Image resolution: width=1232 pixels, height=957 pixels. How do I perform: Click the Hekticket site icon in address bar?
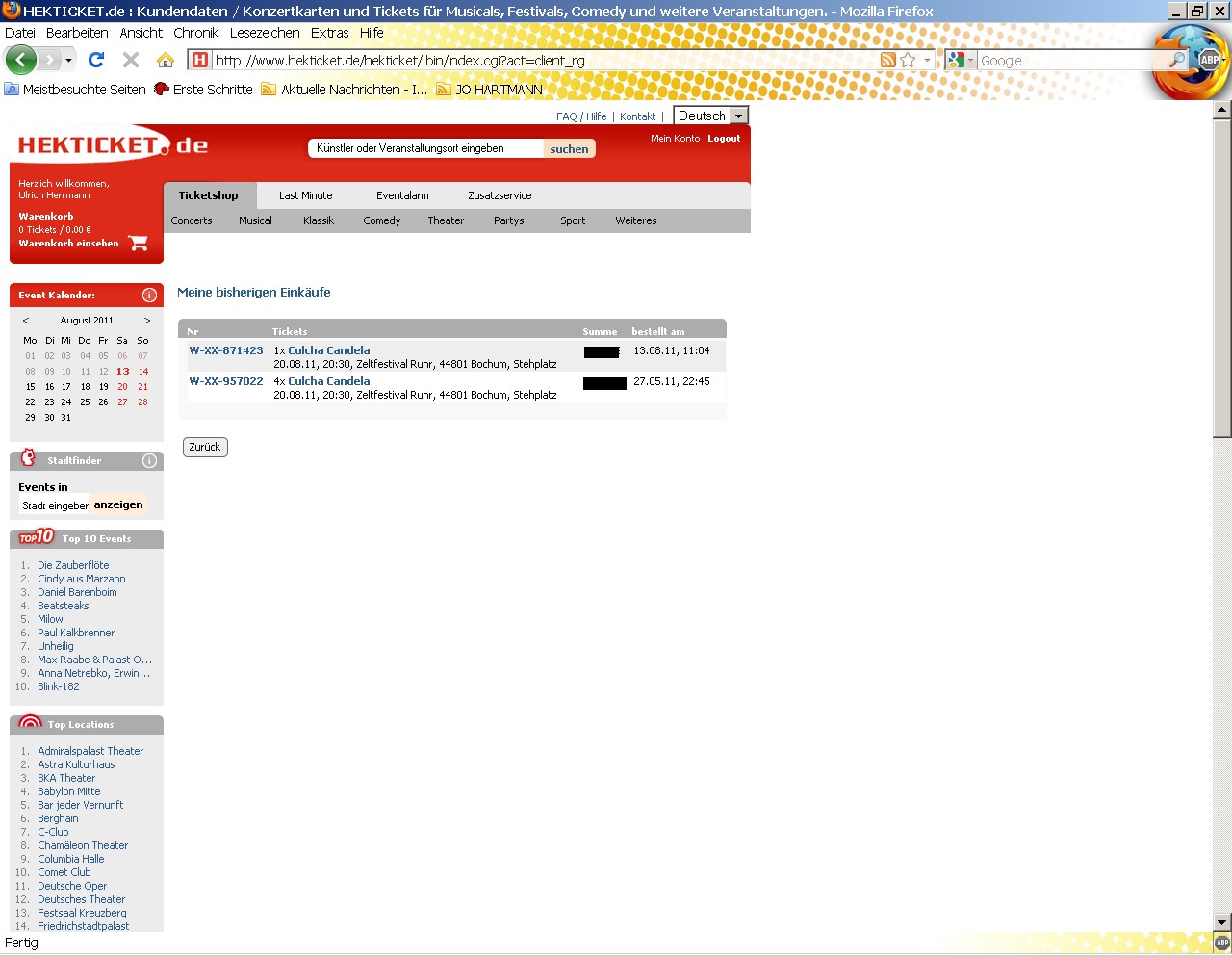[x=200, y=60]
